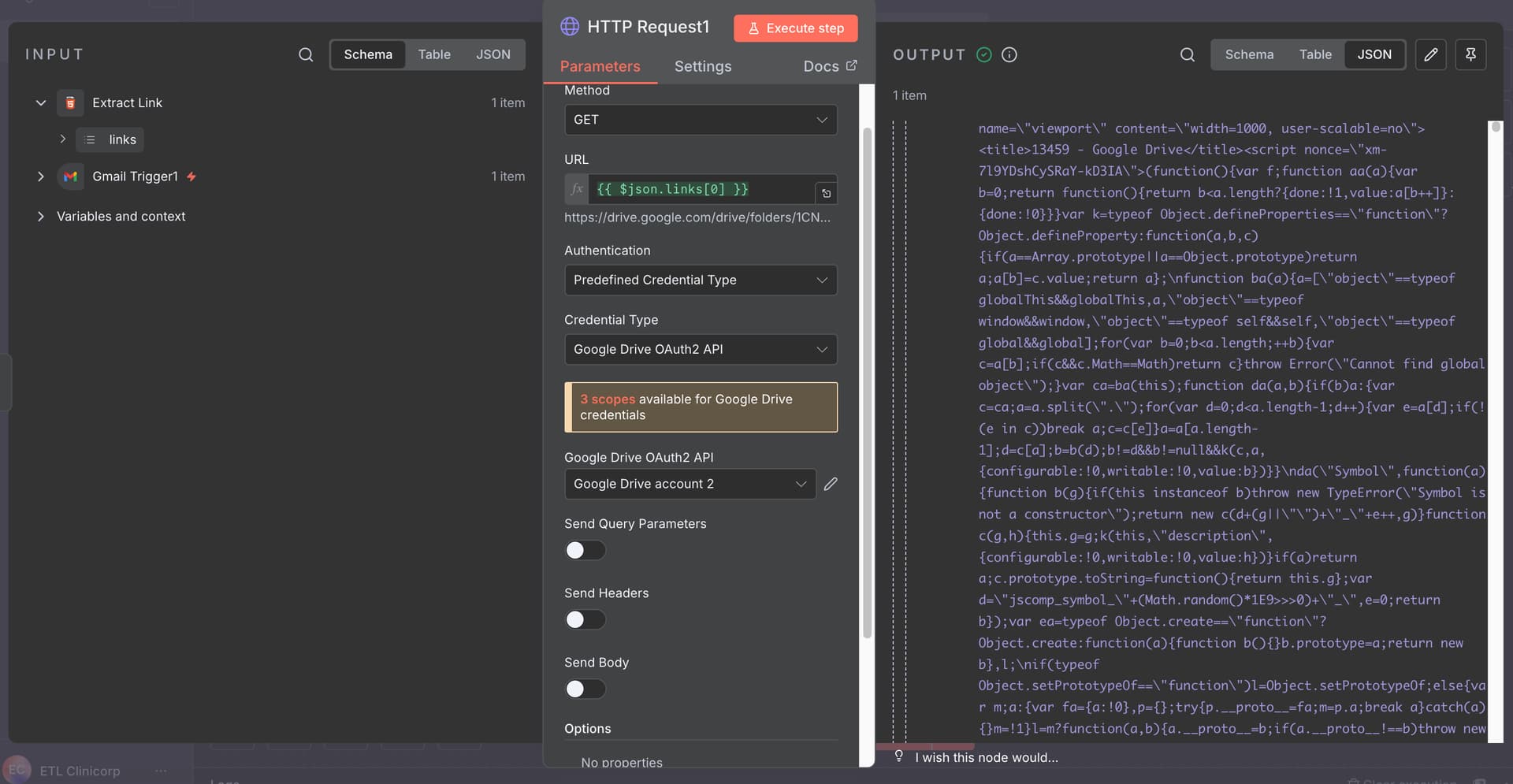The height and width of the screenshot is (784, 1513).
Task: Open expression editor icon in URL field
Action: pos(826,193)
